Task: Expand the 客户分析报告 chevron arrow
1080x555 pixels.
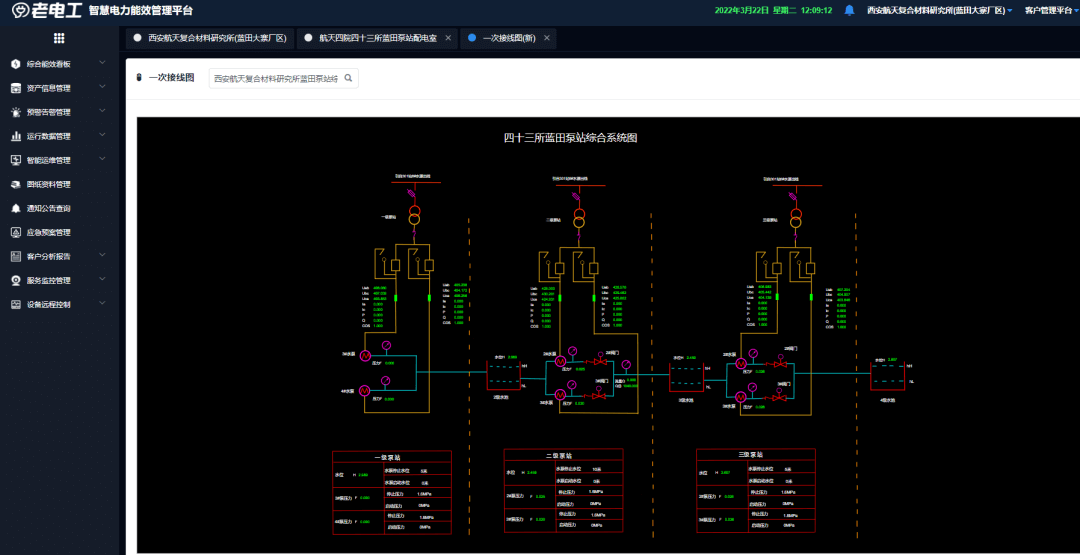Action: [102, 255]
